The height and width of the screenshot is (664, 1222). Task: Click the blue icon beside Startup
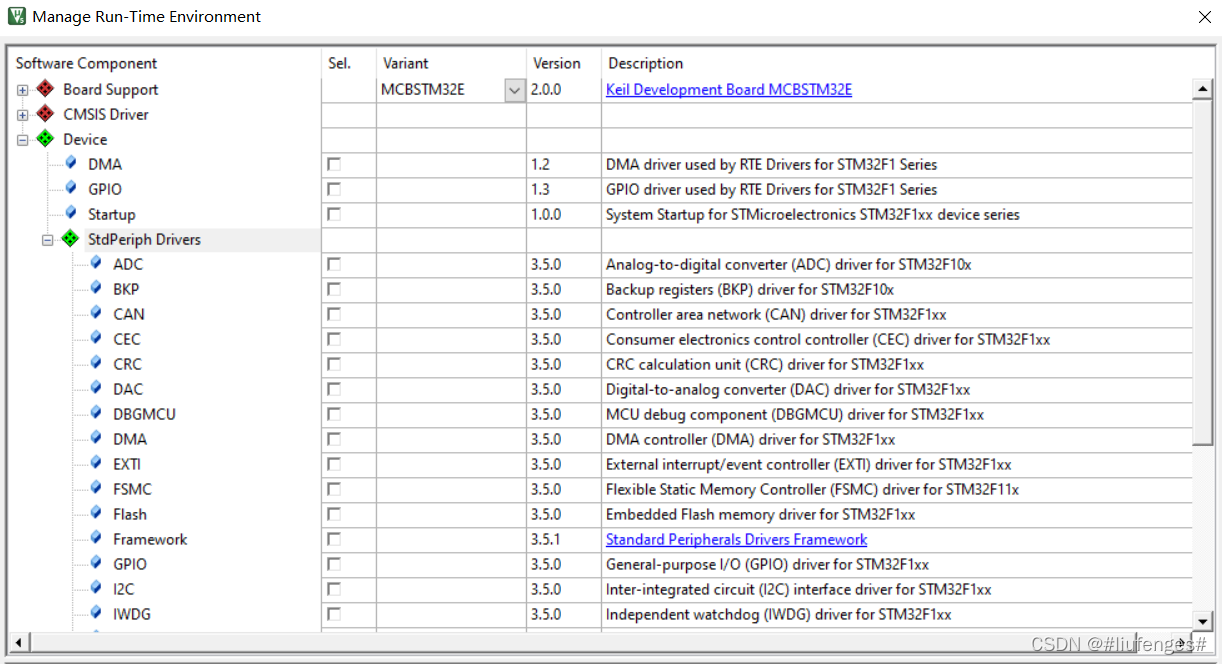[x=71, y=213]
